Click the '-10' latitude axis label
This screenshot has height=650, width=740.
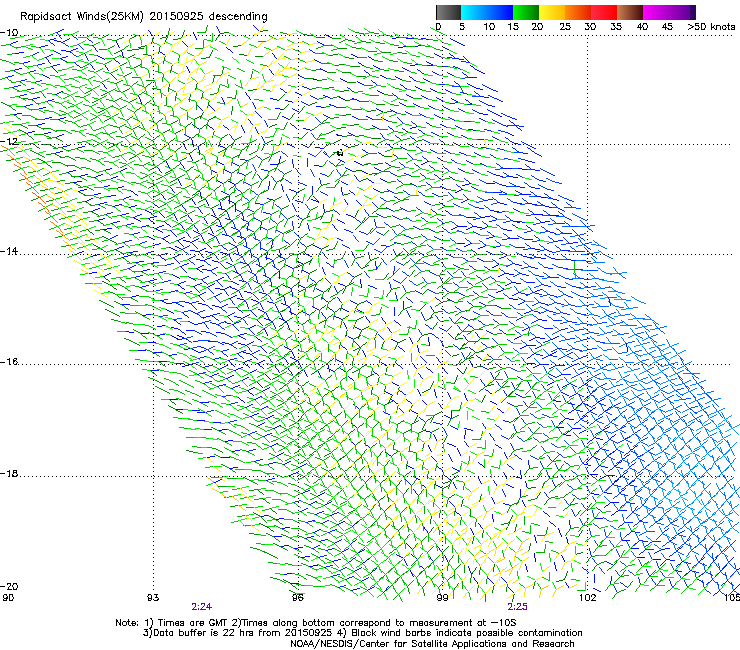click(x=9, y=33)
